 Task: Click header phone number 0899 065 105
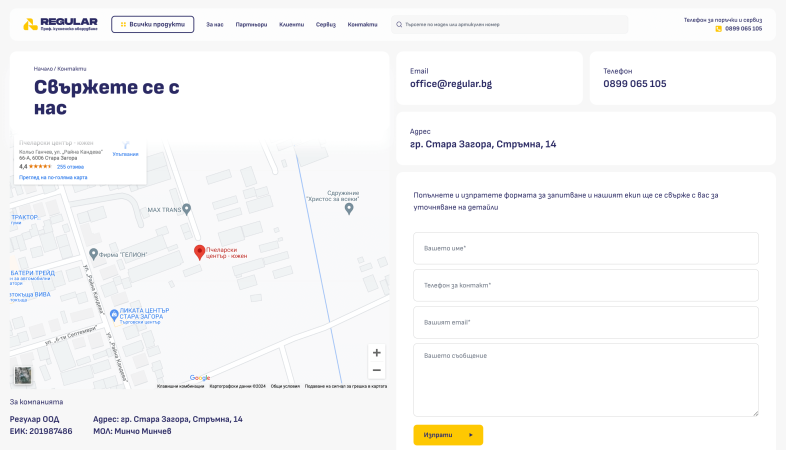point(743,29)
